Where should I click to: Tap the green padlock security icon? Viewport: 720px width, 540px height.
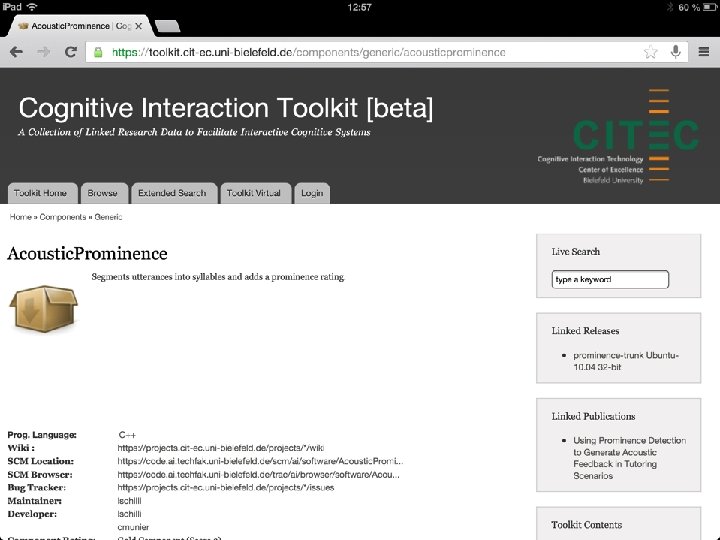(98, 52)
